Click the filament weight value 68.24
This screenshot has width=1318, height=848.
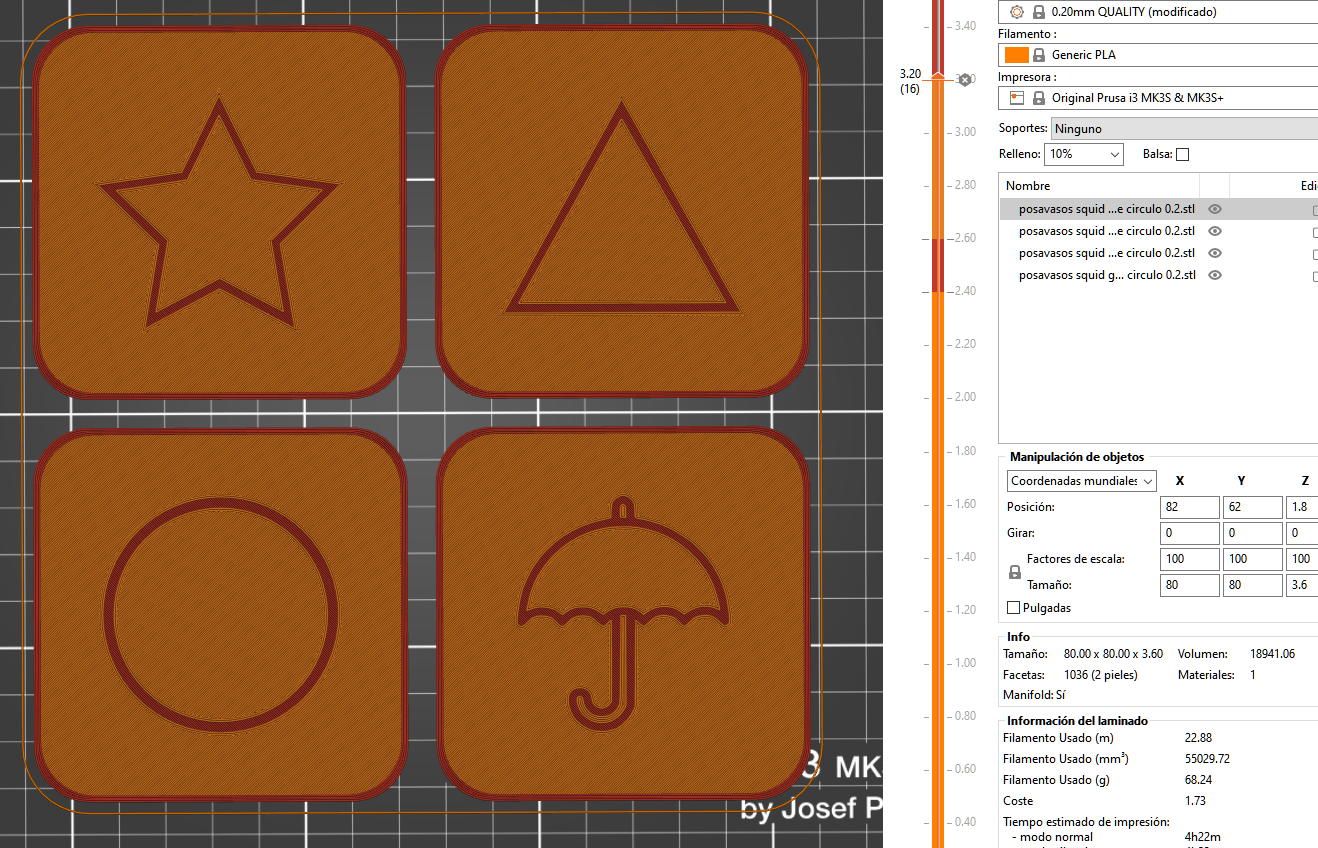[x=1198, y=780]
